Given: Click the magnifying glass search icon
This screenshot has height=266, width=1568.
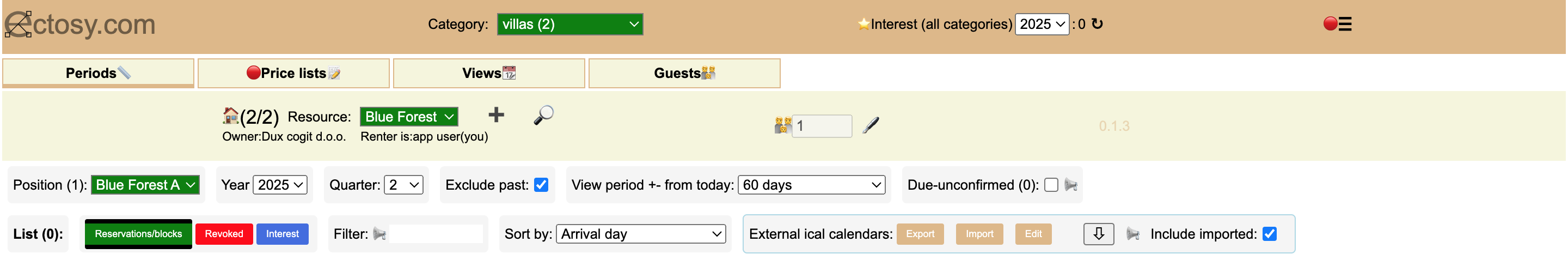Looking at the screenshot, I should (x=543, y=116).
